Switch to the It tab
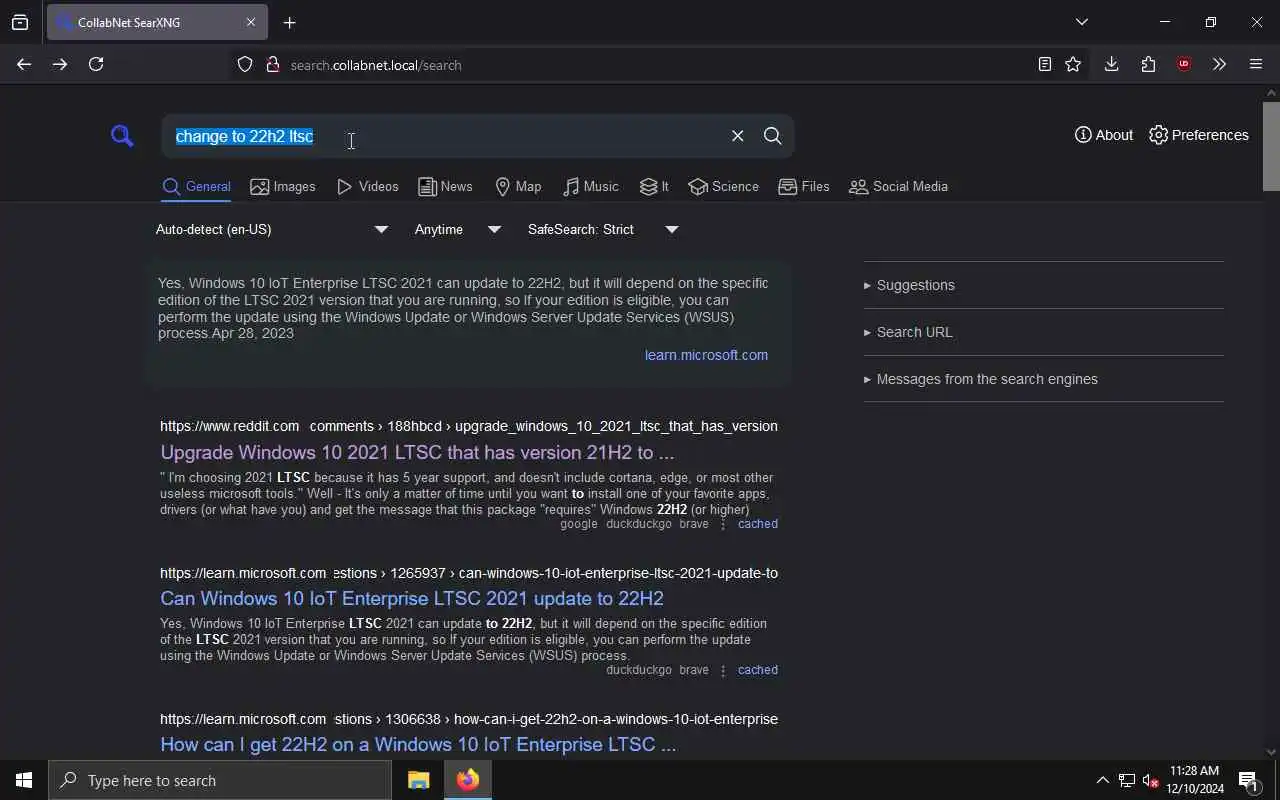Screen dimensions: 1280x800 (x=654, y=187)
